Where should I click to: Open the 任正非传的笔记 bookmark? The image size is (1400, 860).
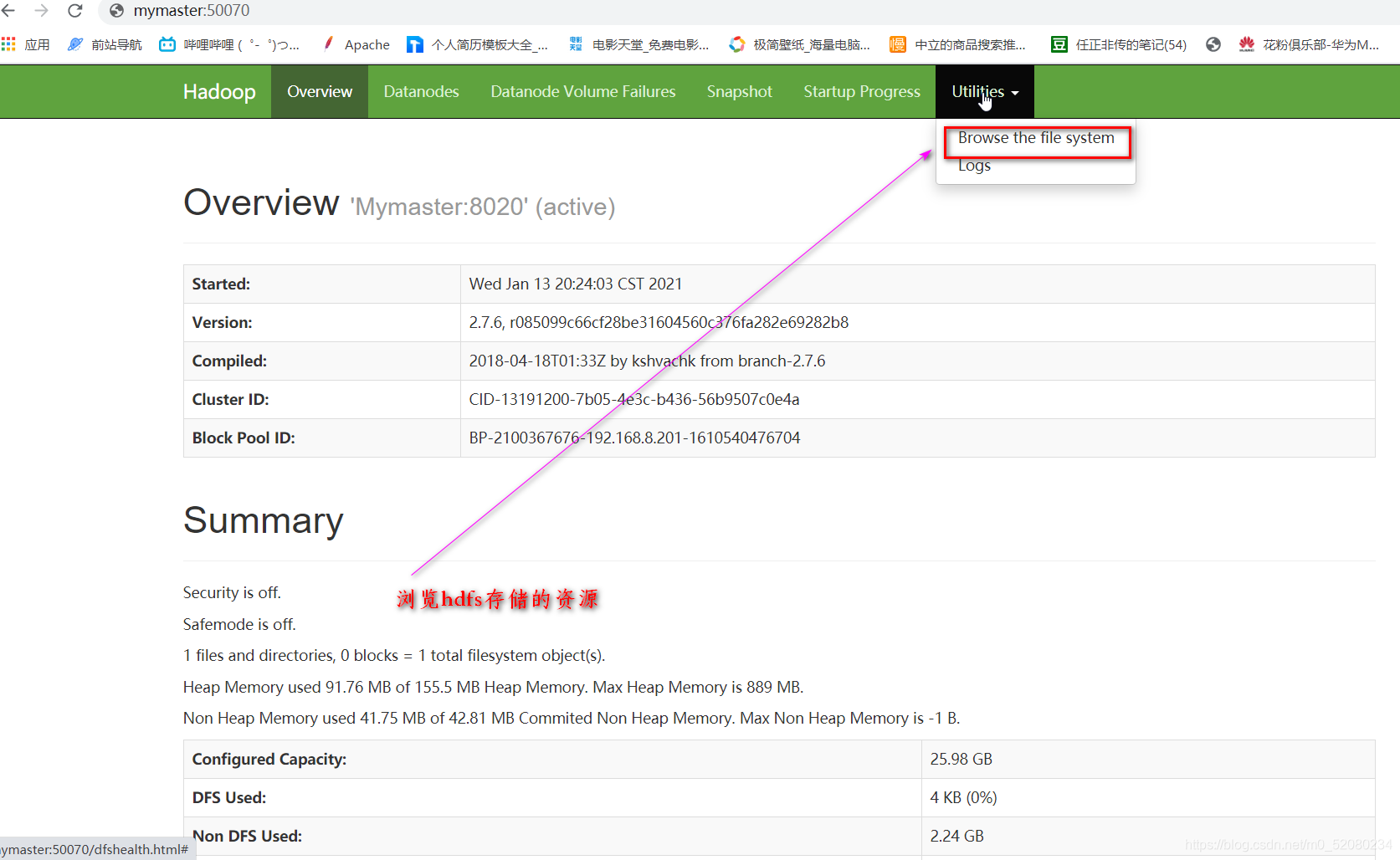click(1119, 44)
